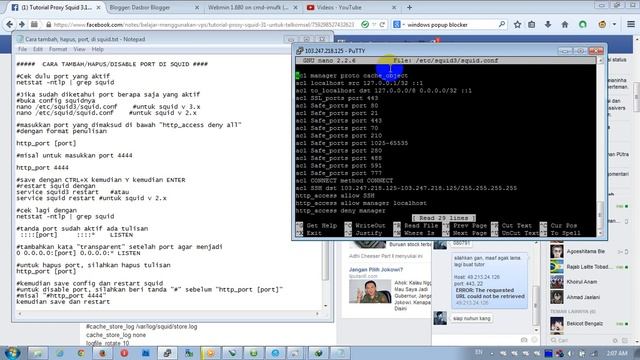Click the Jokowi ad thumbnail image
This screenshot has width=640, height=360.
click(x=370, y=291)
